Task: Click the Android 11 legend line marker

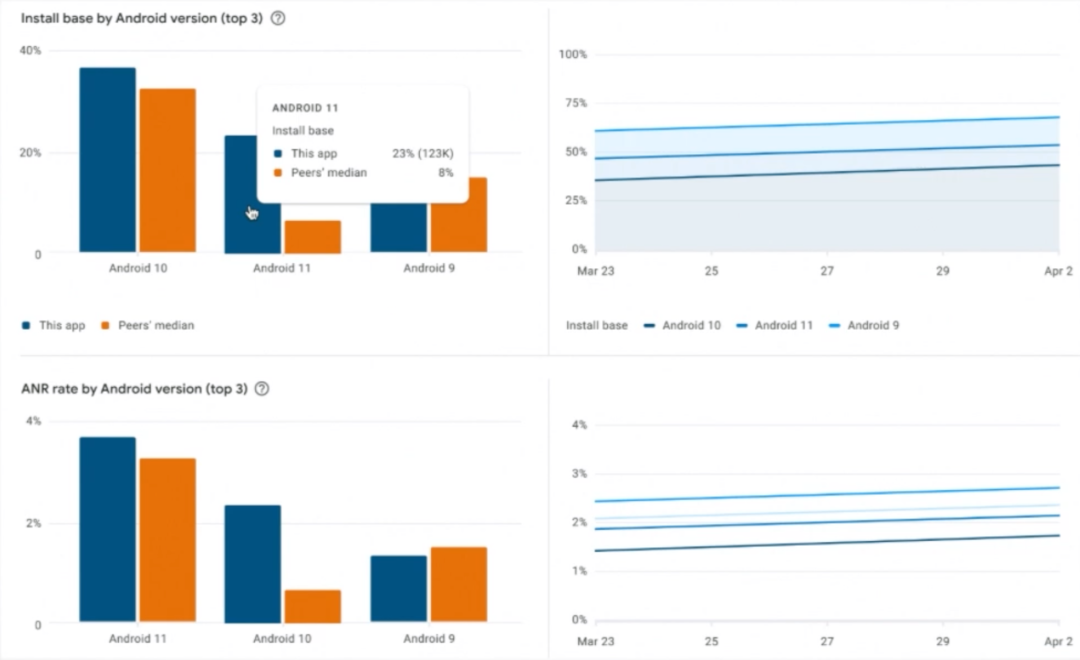Action: (x=742, y=325)
